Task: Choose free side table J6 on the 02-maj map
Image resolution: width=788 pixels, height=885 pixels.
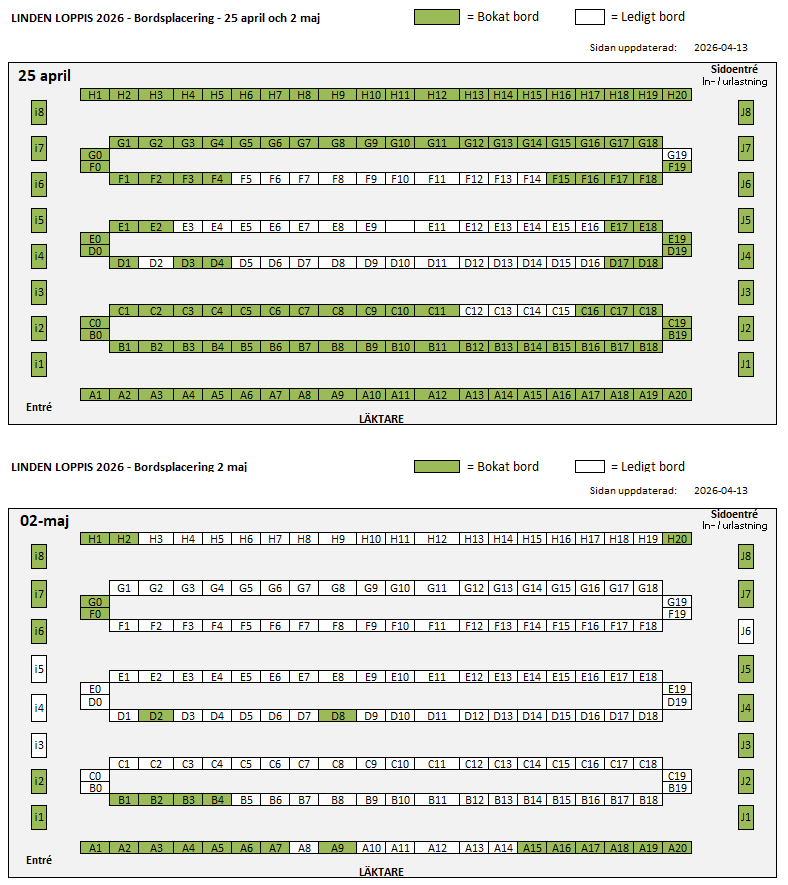Action: coord(745,632)
